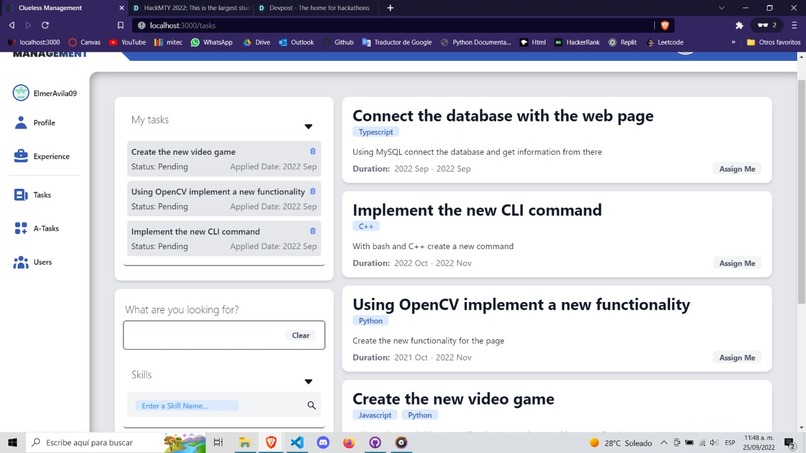Screen dimensions: 806x453
Task: Open the Create the new video game card title
Action: [453, 399]
